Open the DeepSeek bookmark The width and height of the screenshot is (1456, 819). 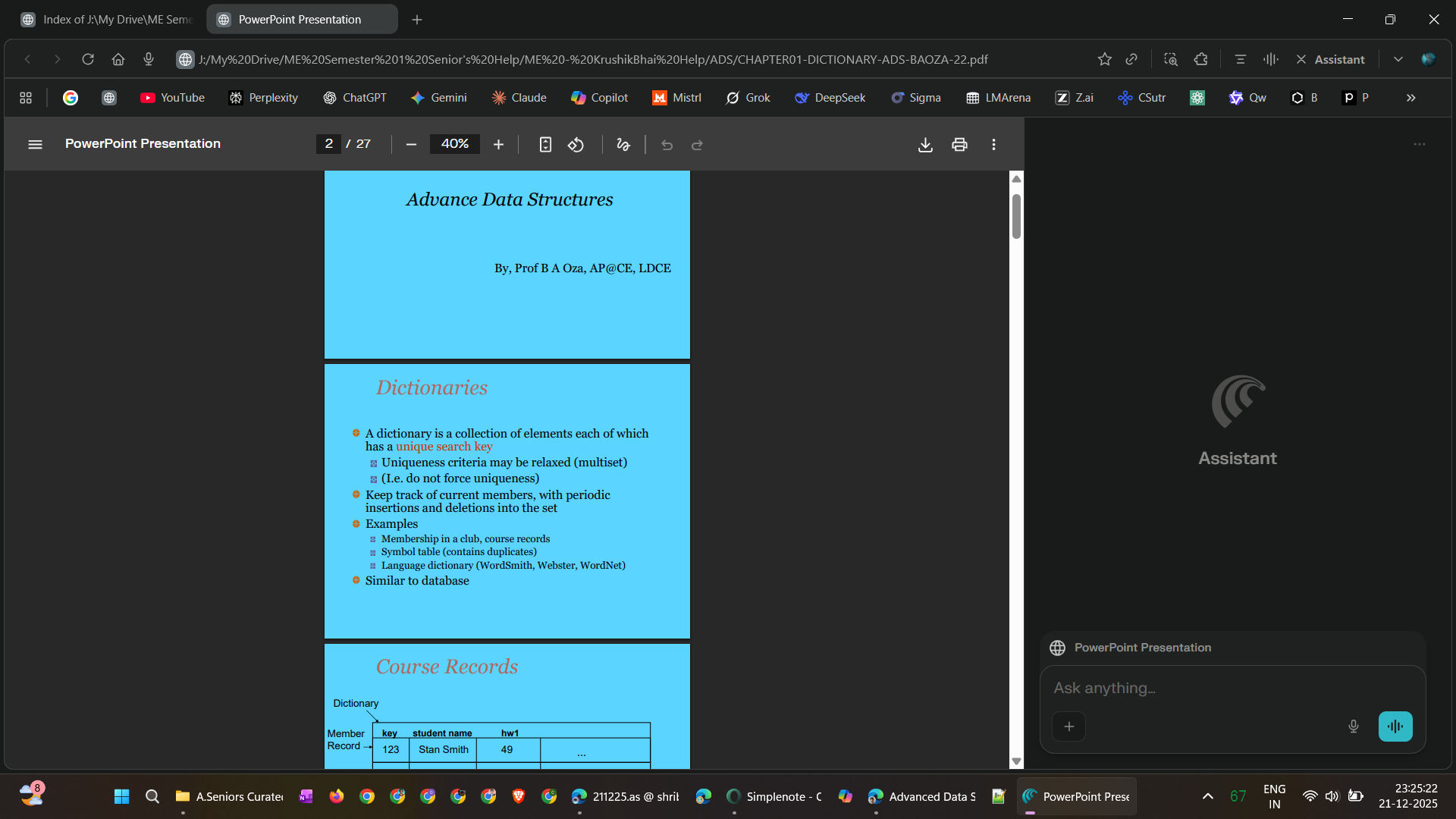coord(830,98)
